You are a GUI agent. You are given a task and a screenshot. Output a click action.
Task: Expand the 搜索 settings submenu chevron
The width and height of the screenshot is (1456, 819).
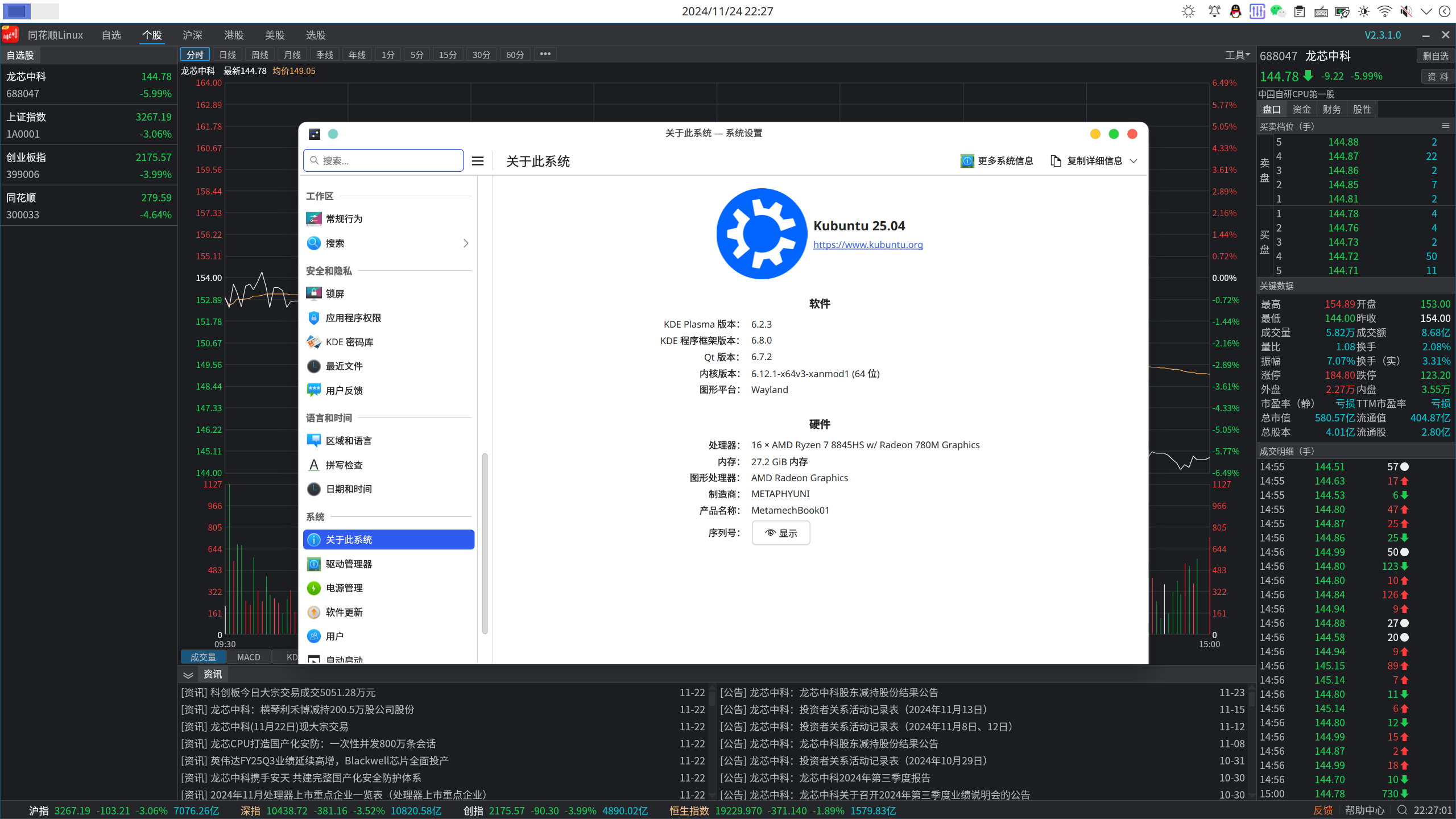[x=466, y=243]
